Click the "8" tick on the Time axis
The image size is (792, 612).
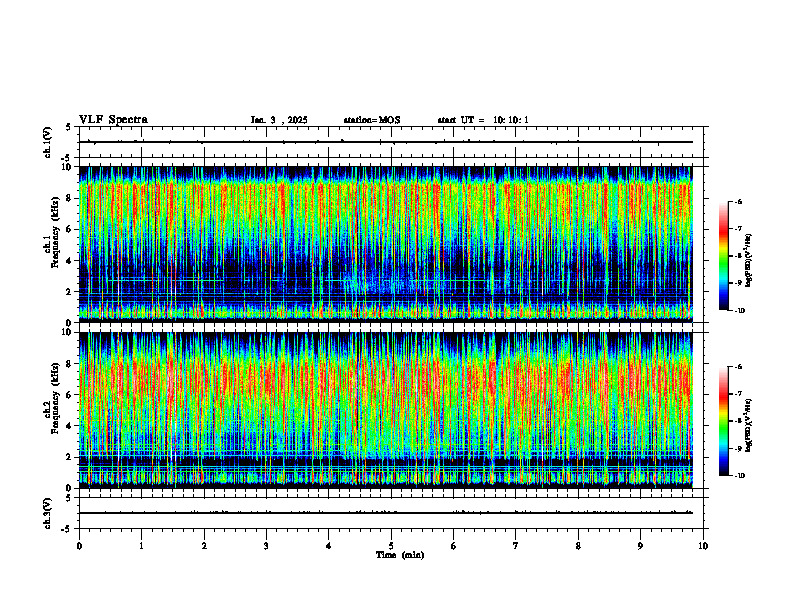point(578,546)
